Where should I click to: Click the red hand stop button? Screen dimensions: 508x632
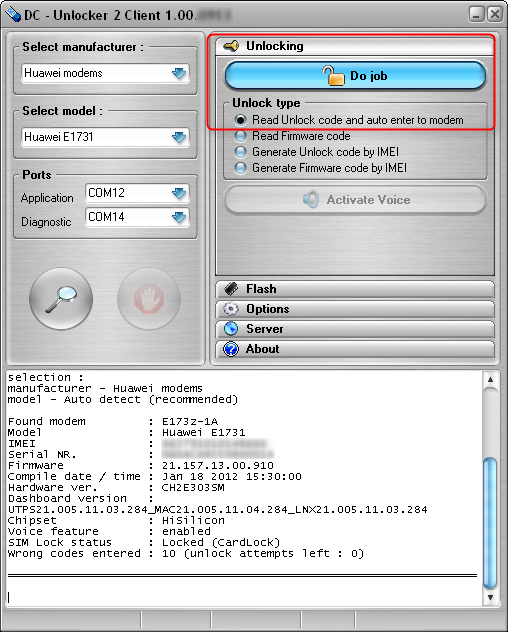[x=149, y=299]
